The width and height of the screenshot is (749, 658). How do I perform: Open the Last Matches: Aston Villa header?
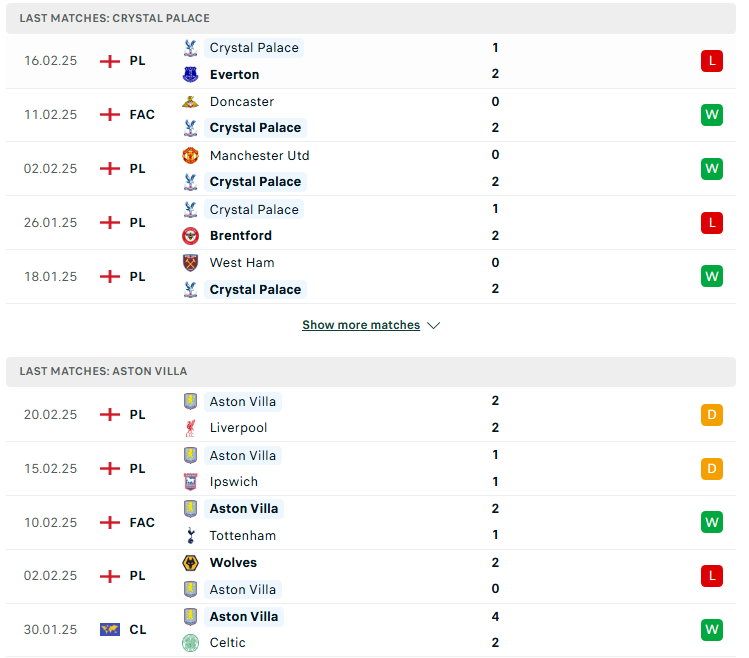click(x=371, y=371)
